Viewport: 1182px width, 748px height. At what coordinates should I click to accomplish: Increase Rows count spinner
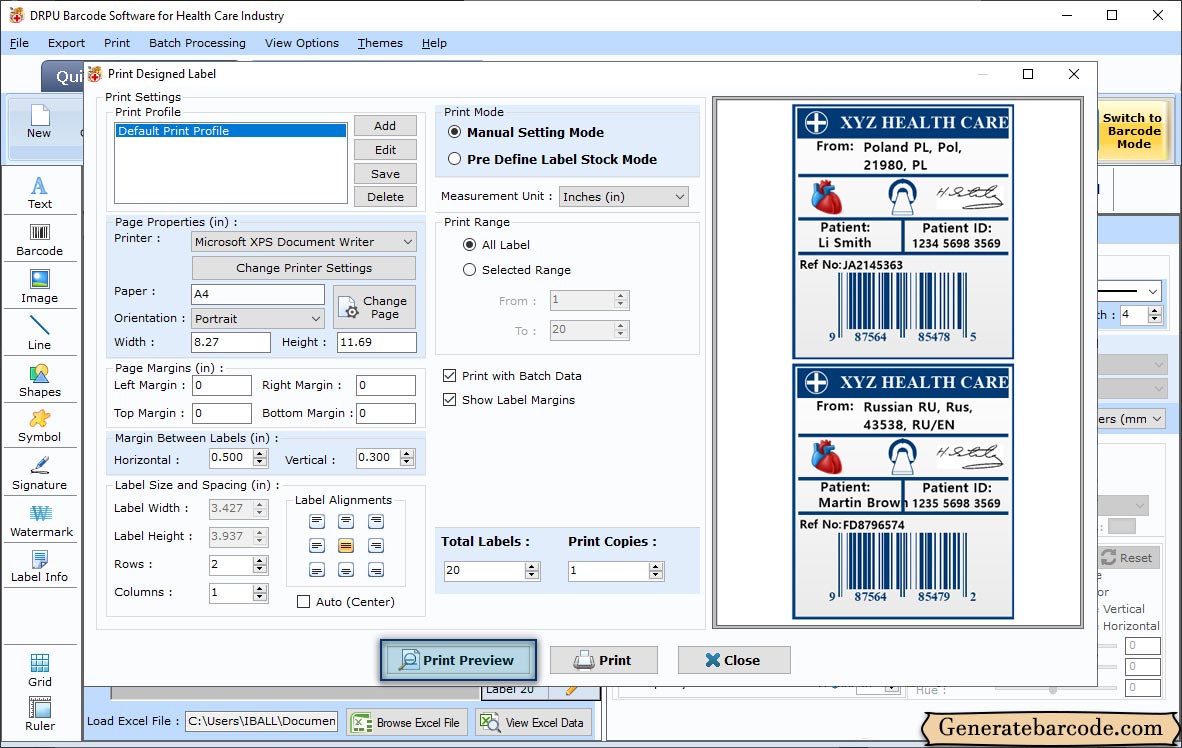click(x=260, y=560)
